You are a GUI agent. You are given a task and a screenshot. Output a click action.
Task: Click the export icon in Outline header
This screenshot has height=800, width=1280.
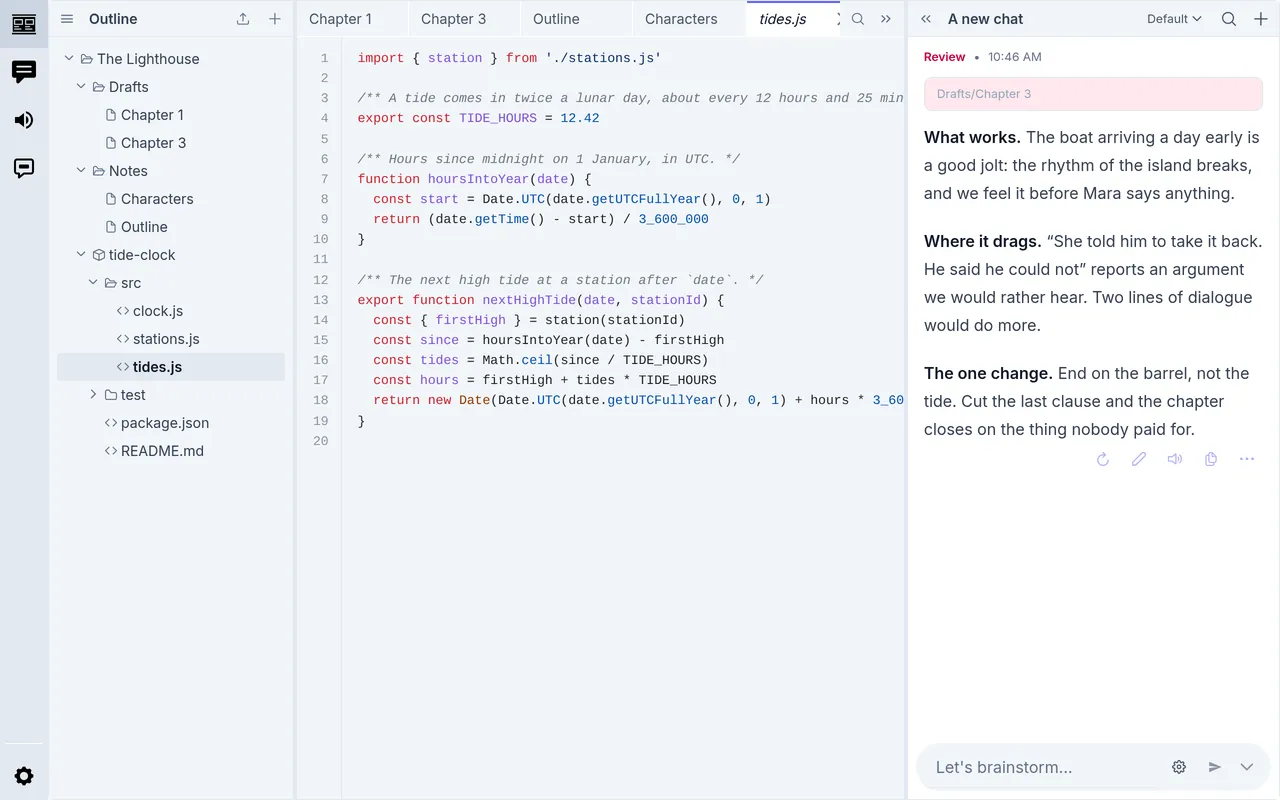(x=243, y=19)
